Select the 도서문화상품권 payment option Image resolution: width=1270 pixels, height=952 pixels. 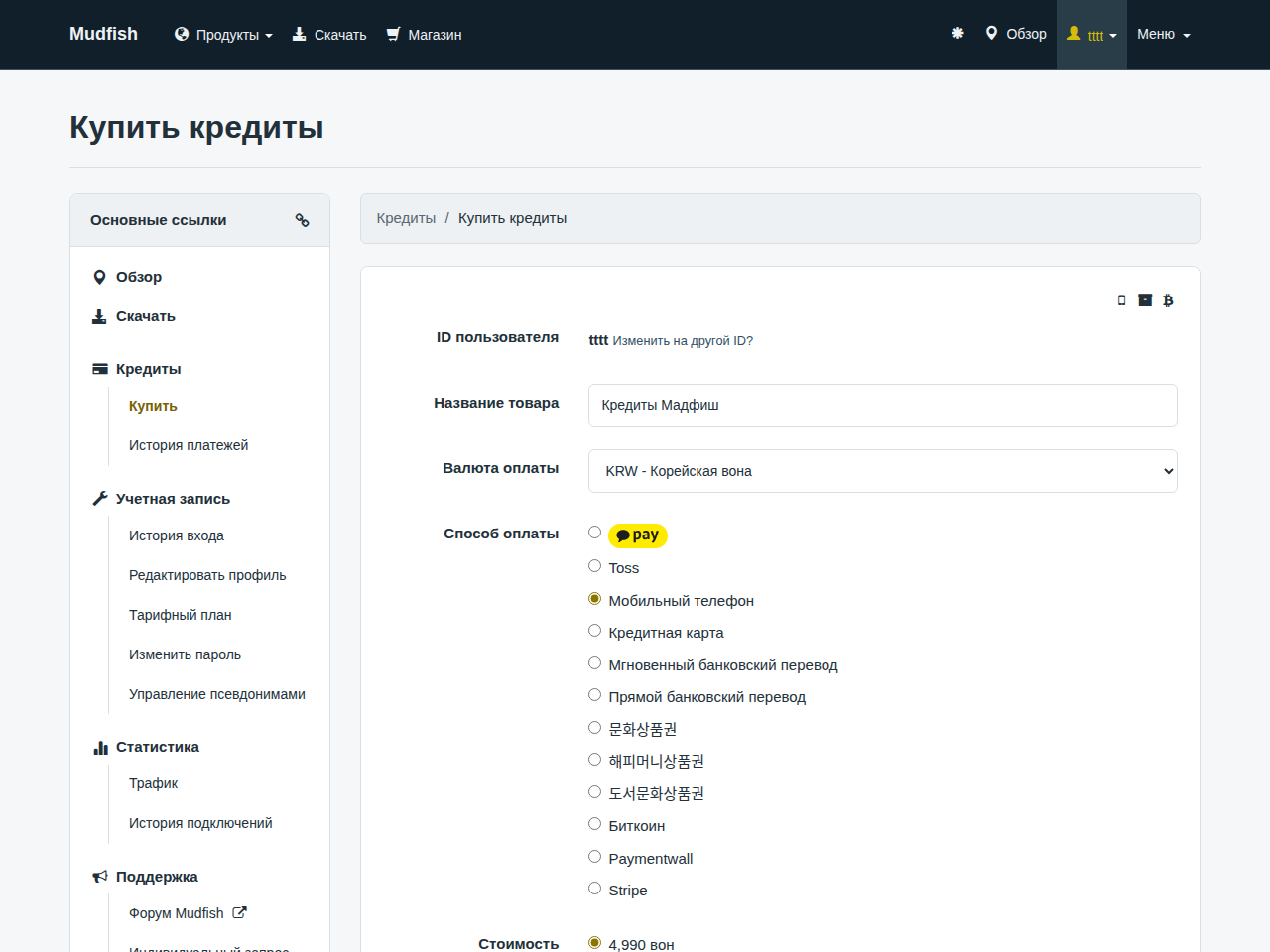[x=595, y=792]
